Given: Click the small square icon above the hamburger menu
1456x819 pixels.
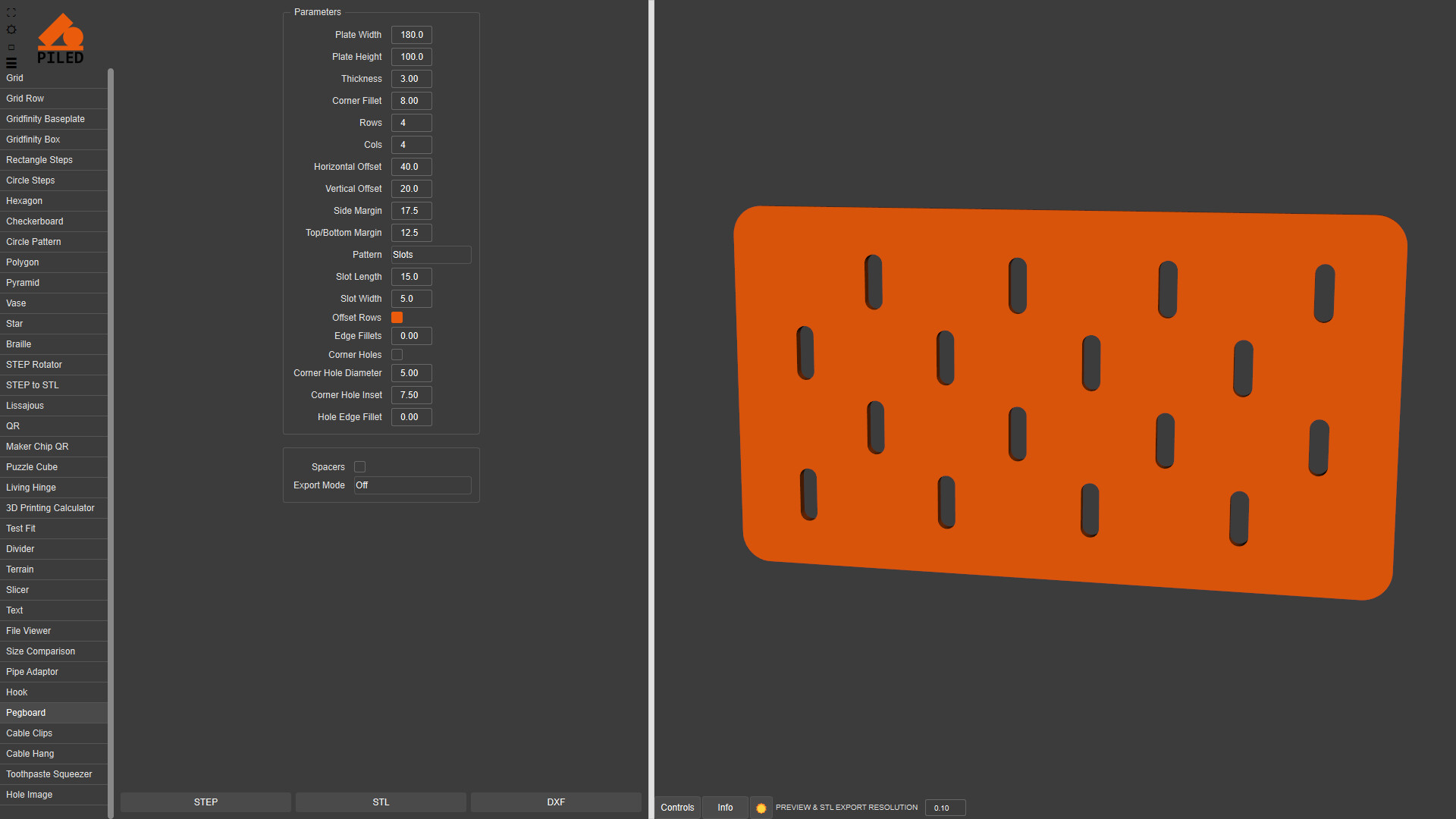Looking at the screenshot, I should click(11, 47).
